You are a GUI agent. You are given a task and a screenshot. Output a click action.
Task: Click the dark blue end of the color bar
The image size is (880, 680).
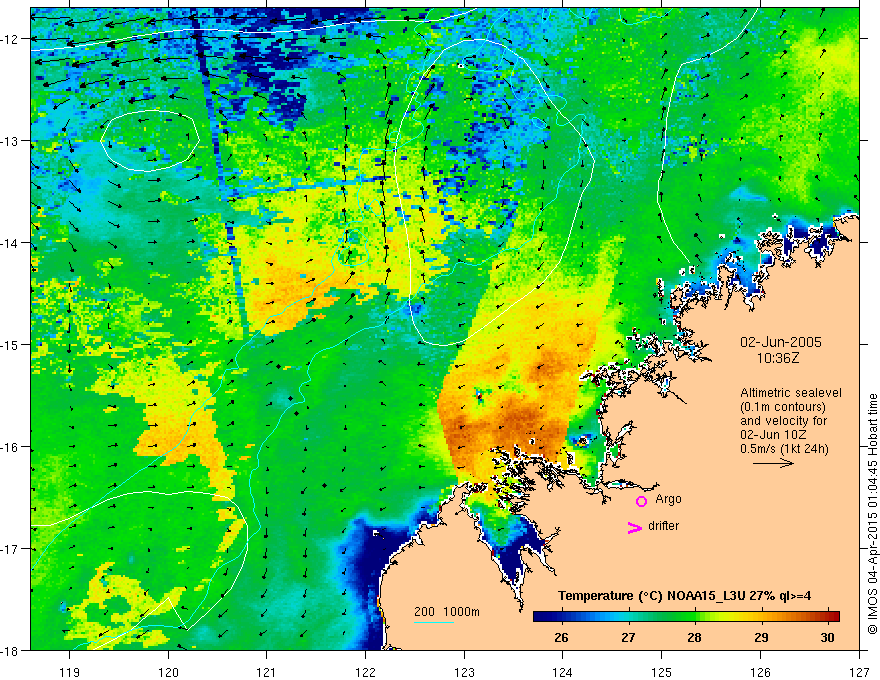(540, 616)
